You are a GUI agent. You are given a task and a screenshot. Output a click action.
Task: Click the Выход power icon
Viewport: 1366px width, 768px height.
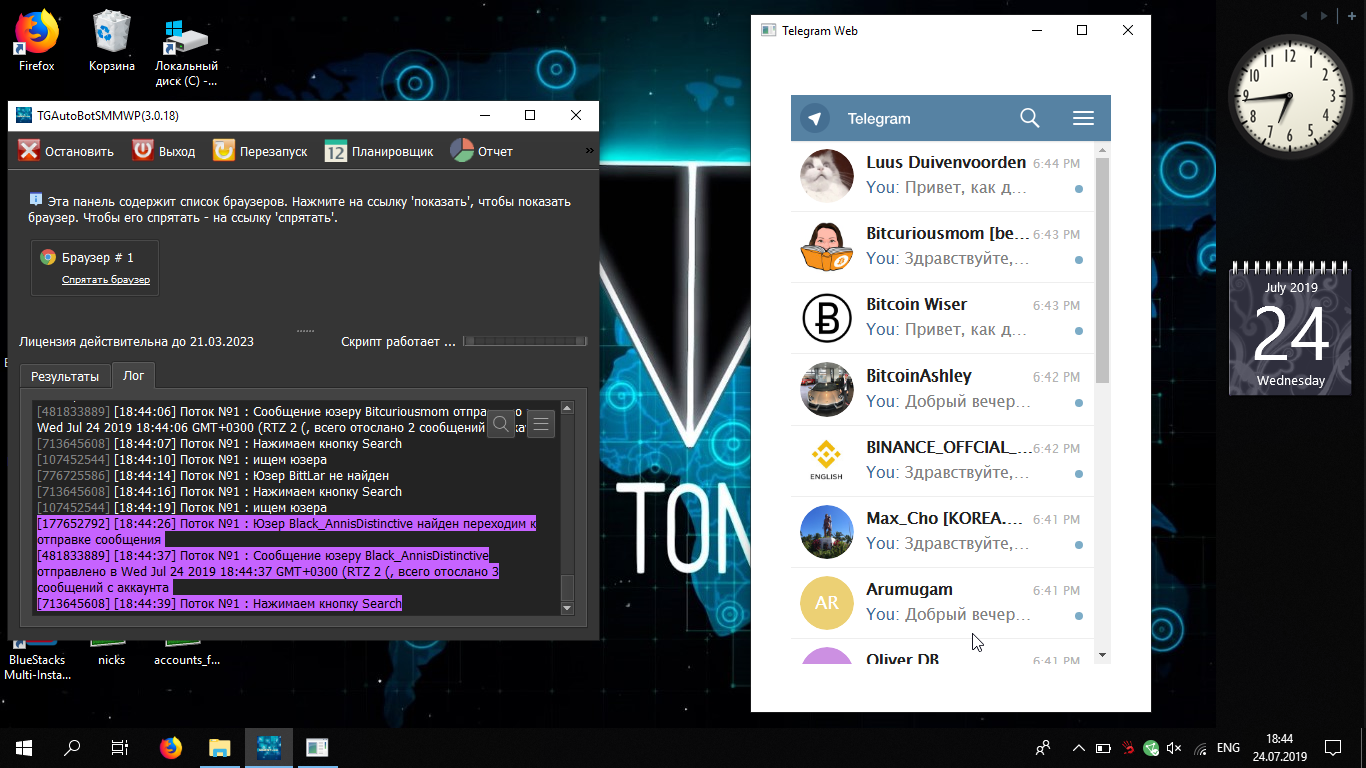(x=143, y=151)
